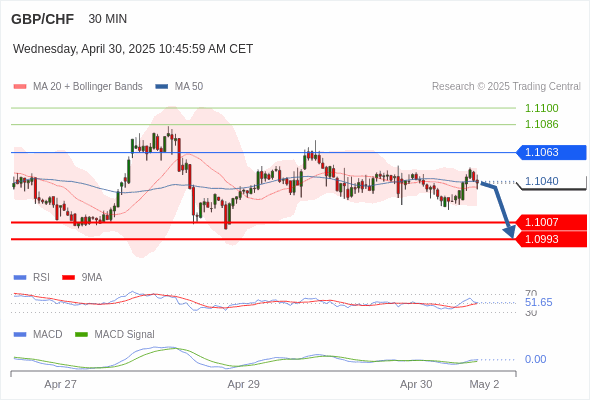The width and height of the screenshot is (590, 400).
Task: Click Research © 2025 Trading Central credit
Action: [506, 87]
